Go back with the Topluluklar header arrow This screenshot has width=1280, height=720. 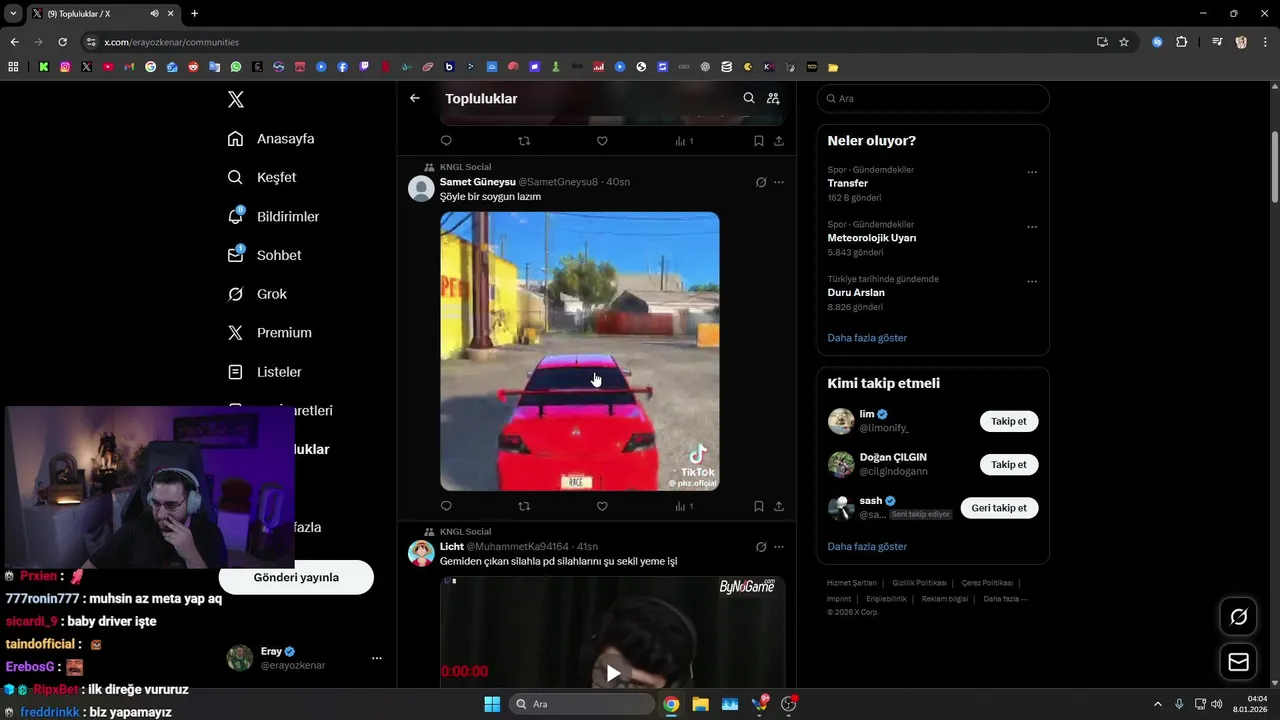click(x=415, y=98)
